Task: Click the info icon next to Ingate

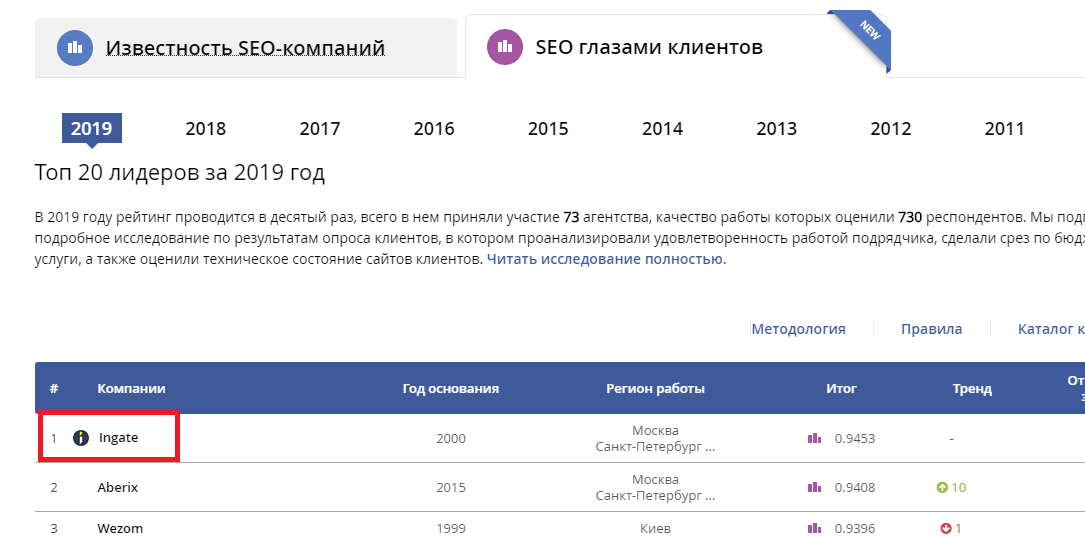Action: [82, 438]
